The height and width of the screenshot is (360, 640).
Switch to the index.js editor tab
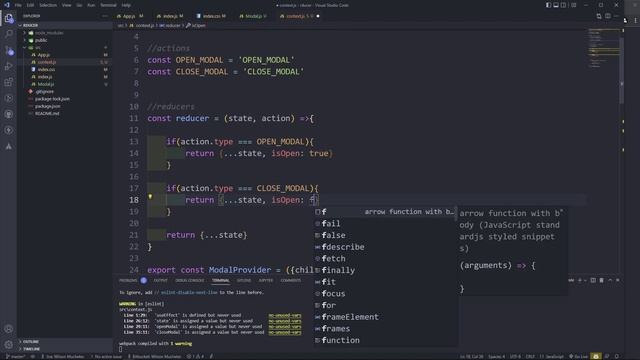pos(170,16)
